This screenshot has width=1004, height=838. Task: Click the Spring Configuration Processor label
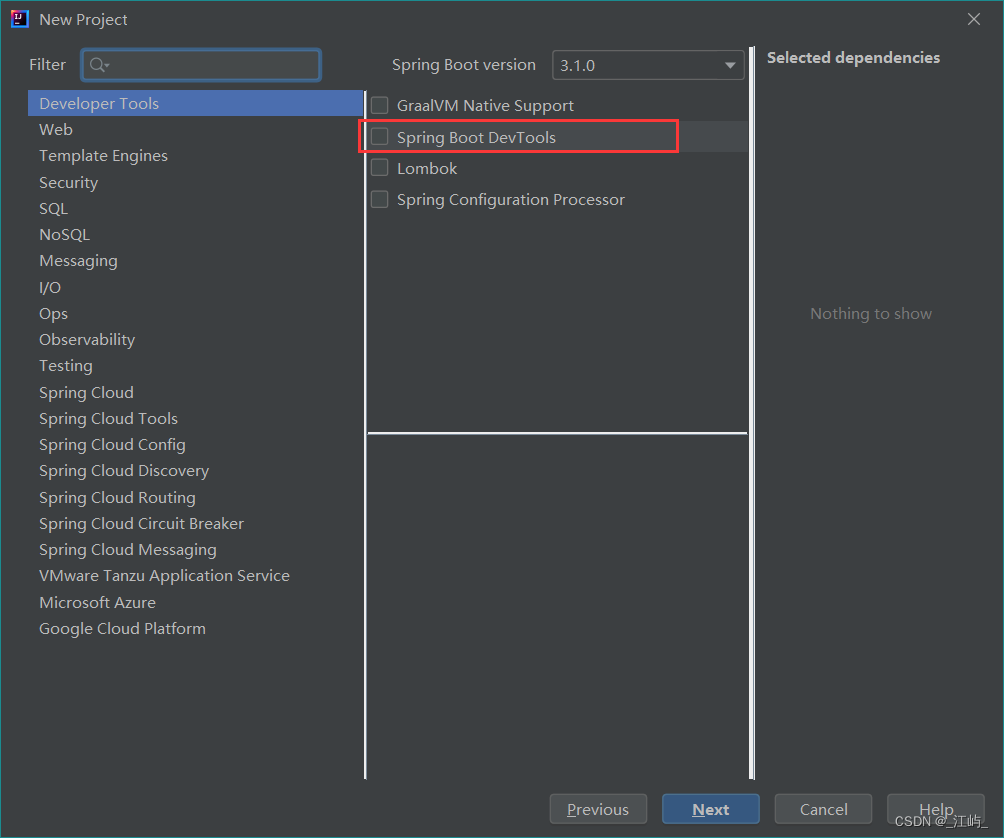click(x=511, y=200)
